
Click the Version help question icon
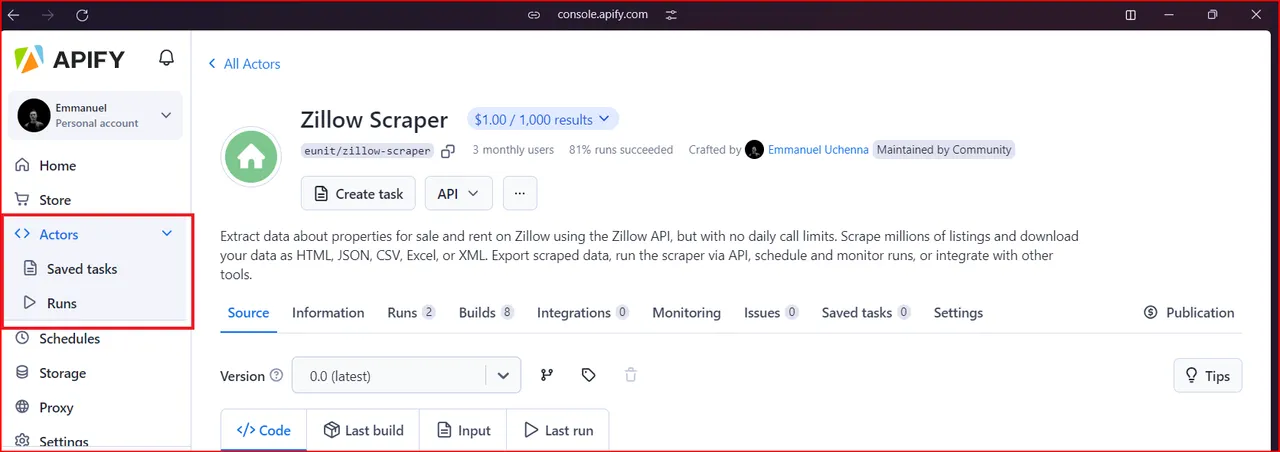click(x=276, y=376)
